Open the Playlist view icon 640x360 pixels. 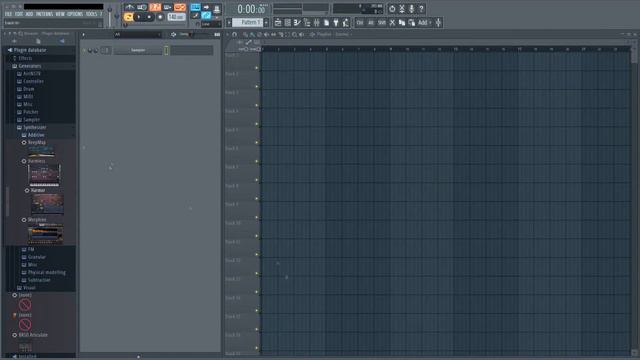click(x=278, y=23)
